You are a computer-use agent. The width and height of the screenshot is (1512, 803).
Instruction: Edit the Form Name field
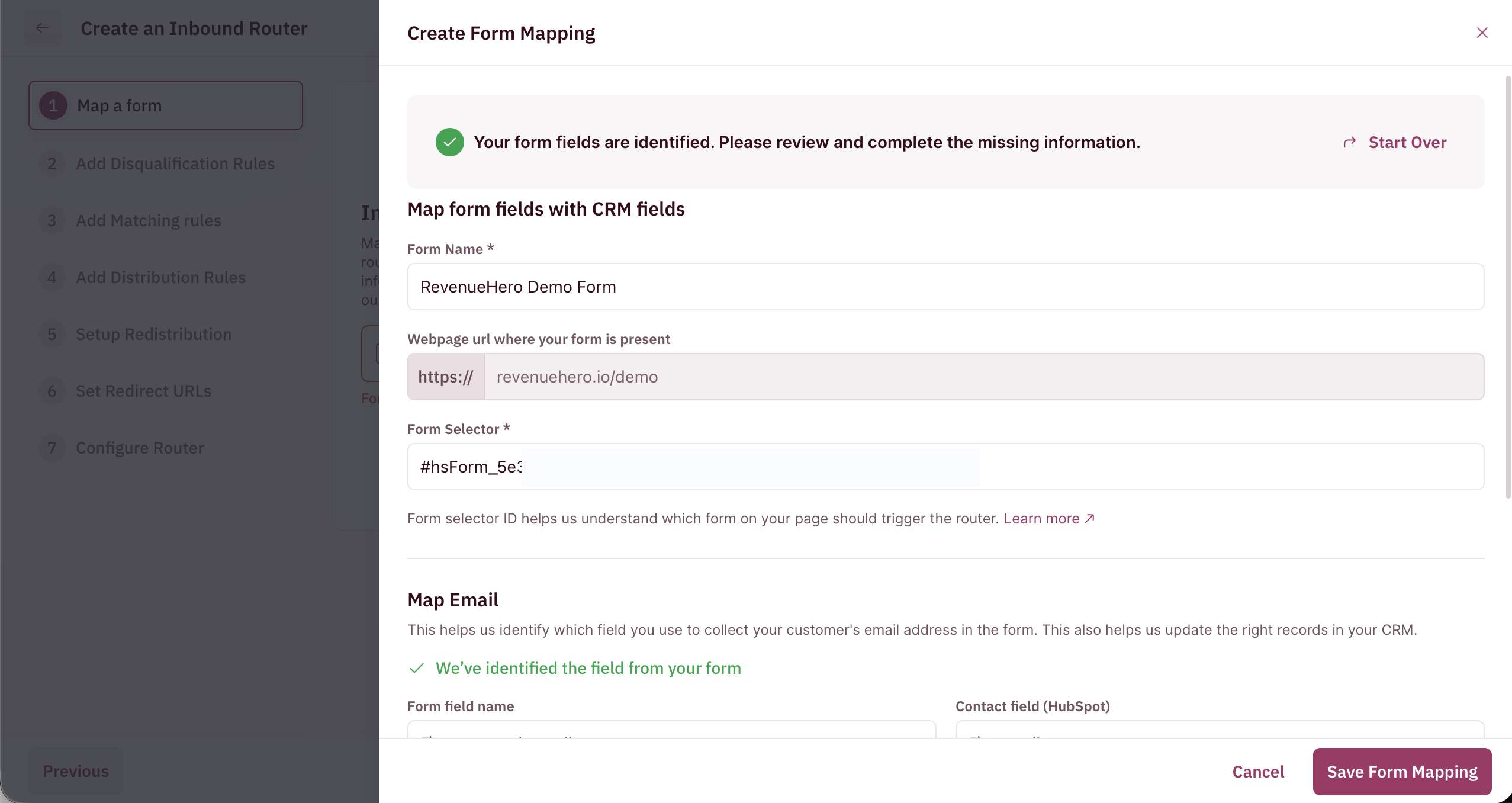(x=945, y=287)
